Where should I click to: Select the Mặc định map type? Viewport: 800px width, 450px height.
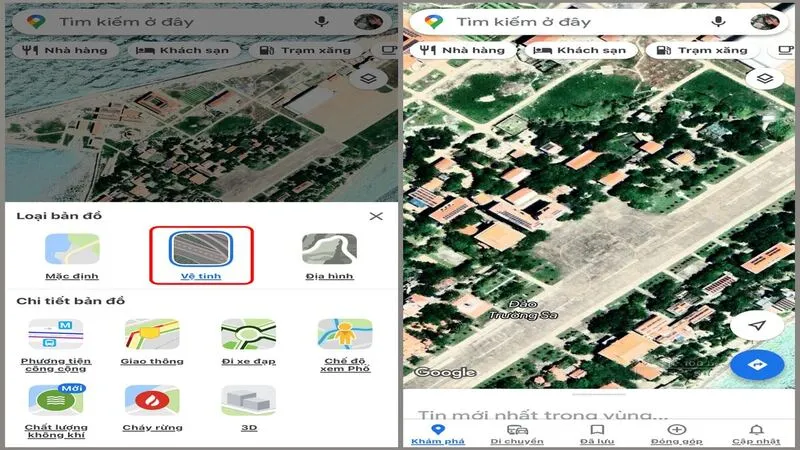point(72,257)
